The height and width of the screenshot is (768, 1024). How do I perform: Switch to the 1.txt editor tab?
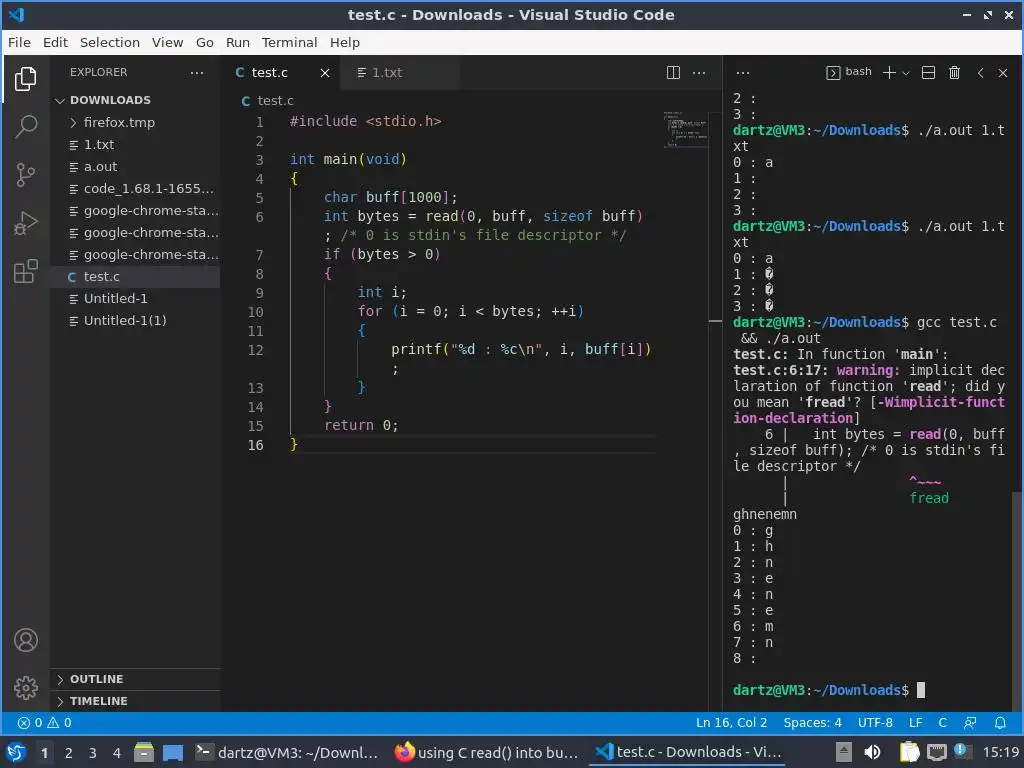(387, 72)
